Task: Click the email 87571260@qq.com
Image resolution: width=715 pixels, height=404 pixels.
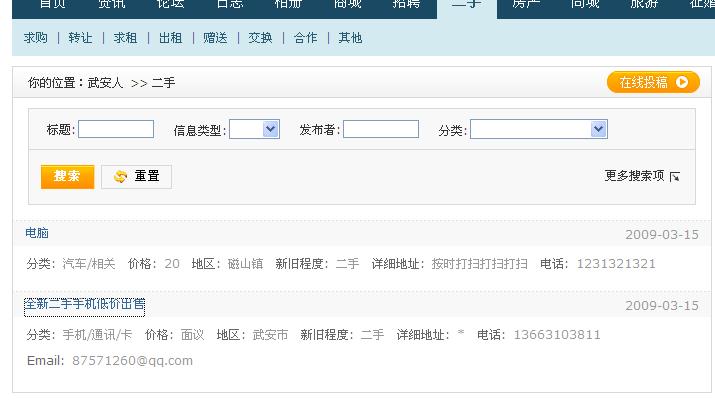Action: point(132,361)
